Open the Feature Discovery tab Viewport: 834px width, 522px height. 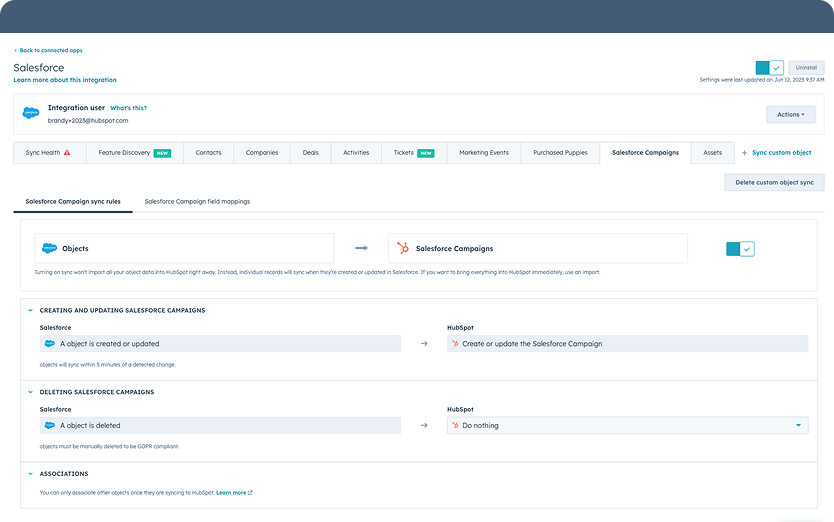(x=135, y=153)
